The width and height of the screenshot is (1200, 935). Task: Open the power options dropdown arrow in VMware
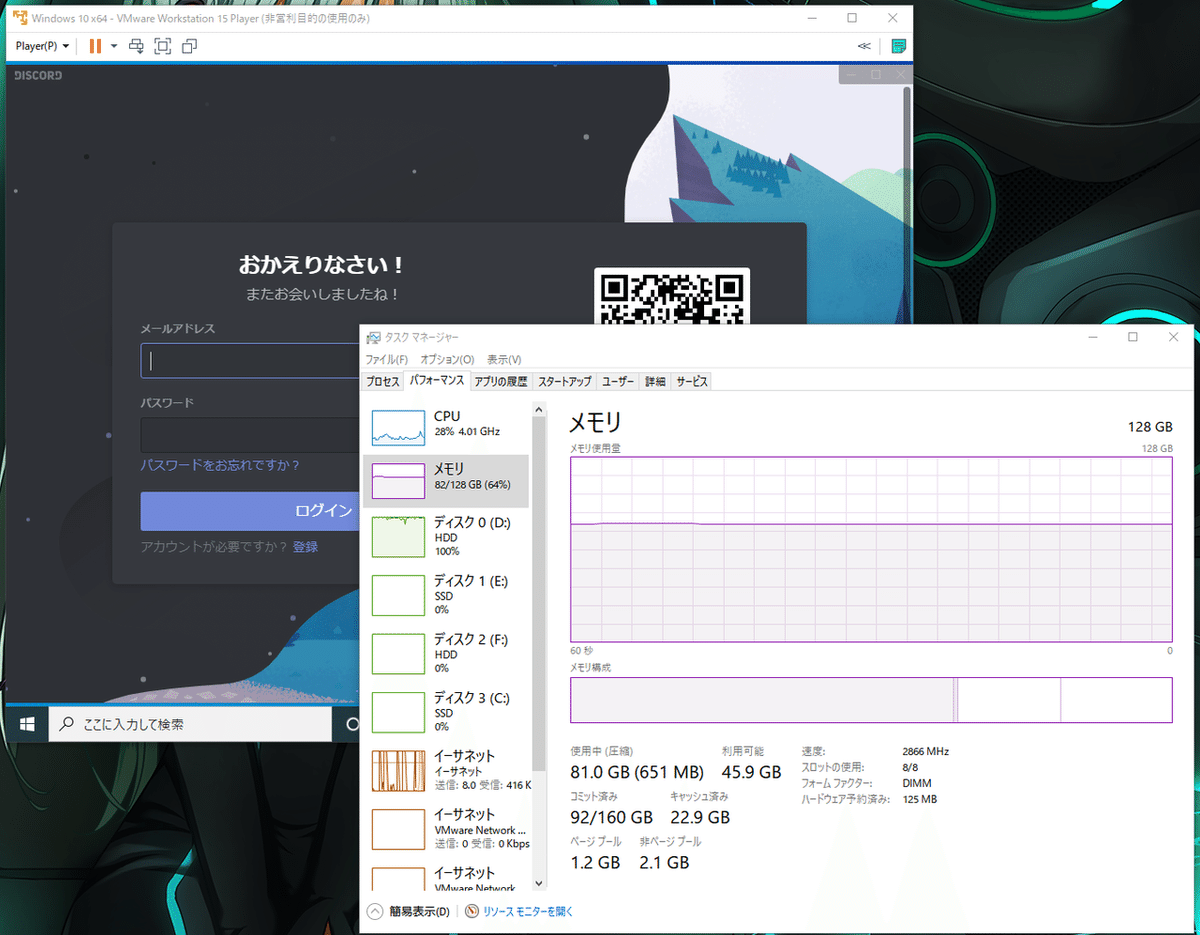[113, 46]
